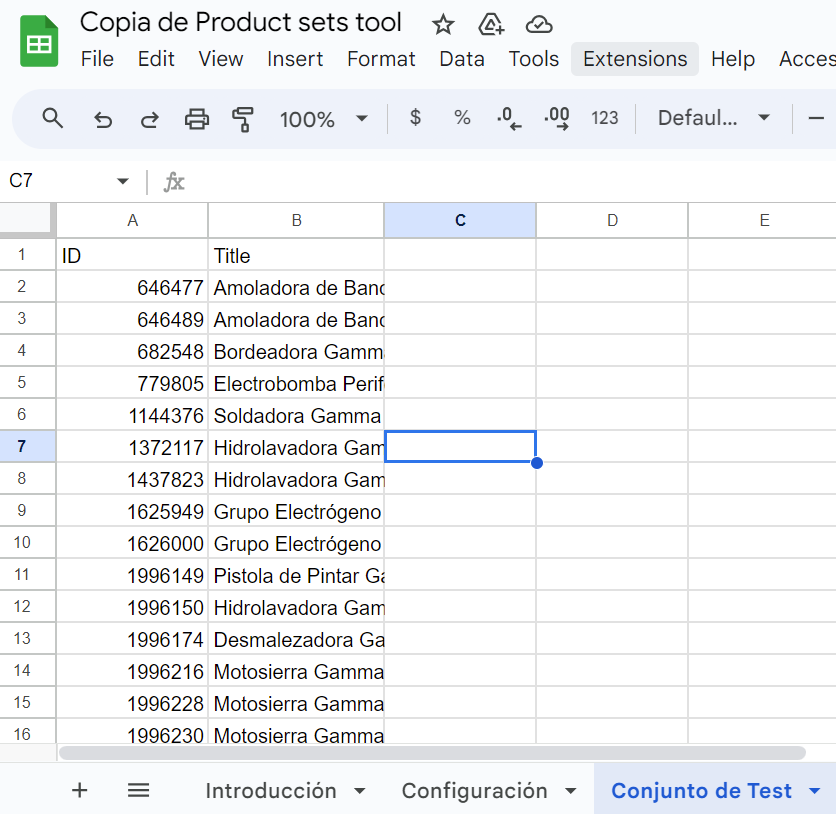Select the cell containing 1625949
The width and height of the screenshot is (836, 814).
[132, 511]
